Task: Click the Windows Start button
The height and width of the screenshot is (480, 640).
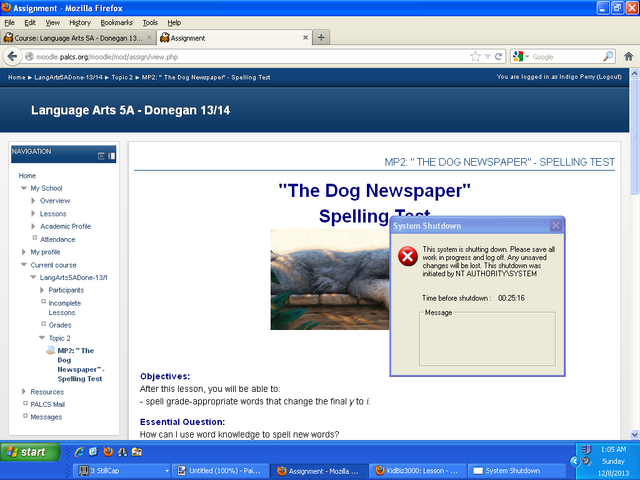Action: [30, 452]
